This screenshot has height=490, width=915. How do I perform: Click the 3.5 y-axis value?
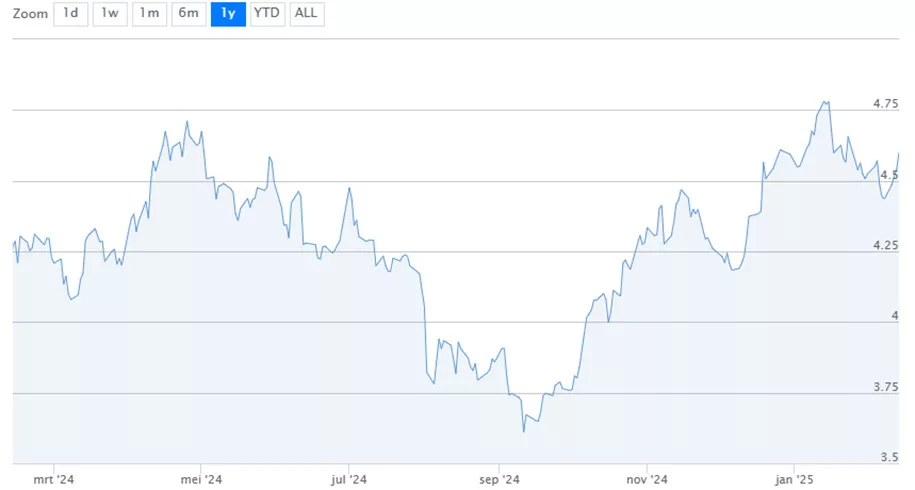(x=890, y=457)
